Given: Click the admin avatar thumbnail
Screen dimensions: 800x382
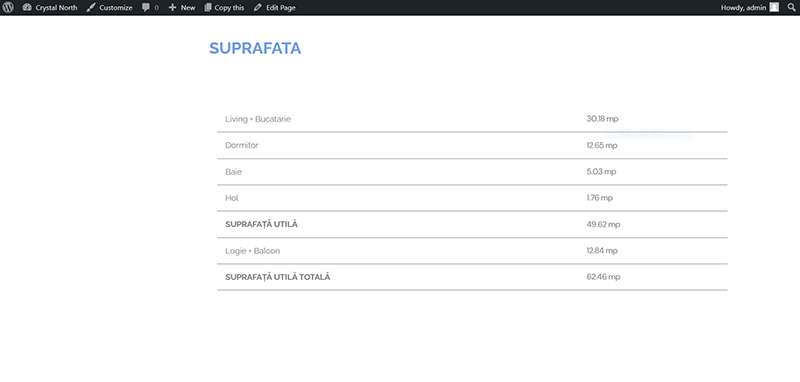Looking at the screenshot, I should [774, 7].
